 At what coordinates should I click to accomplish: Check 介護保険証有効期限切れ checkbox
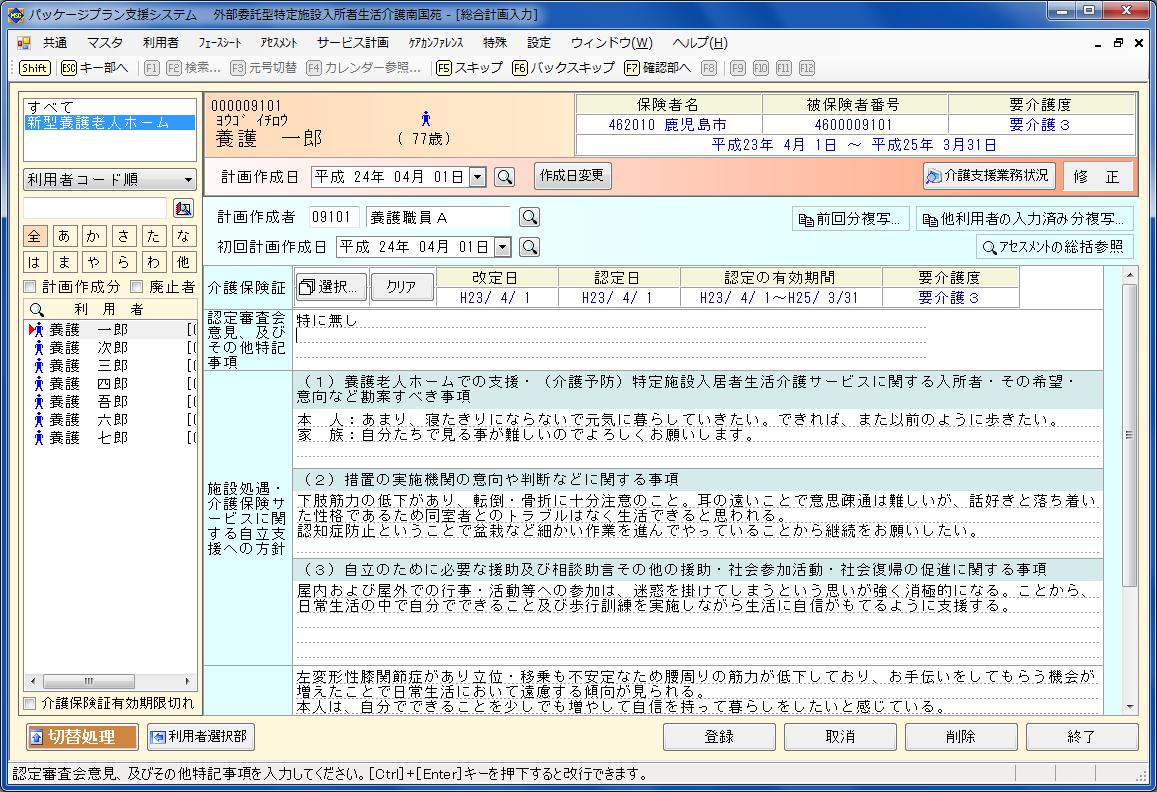(x=30, y=703)
